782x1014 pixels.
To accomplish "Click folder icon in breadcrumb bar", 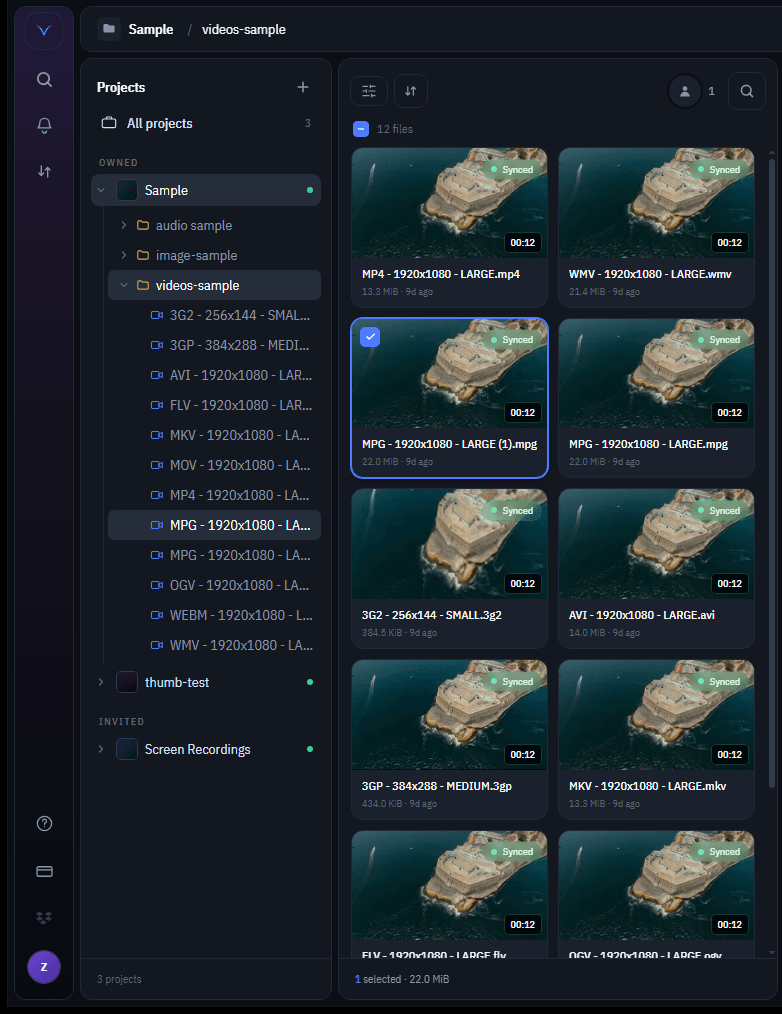I will pyautogui.click(x=109, y=29).
